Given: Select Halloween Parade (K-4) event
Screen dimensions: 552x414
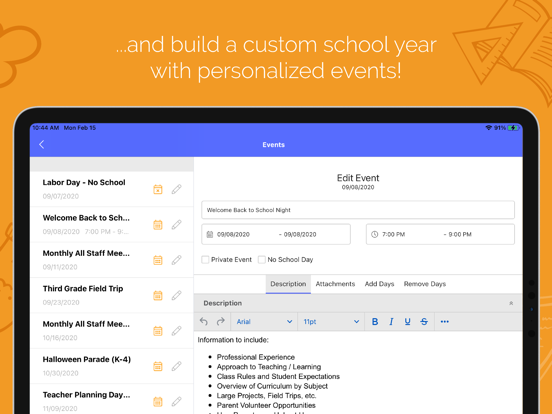Looking at the screenshot, I should click(x=112, y=366).
